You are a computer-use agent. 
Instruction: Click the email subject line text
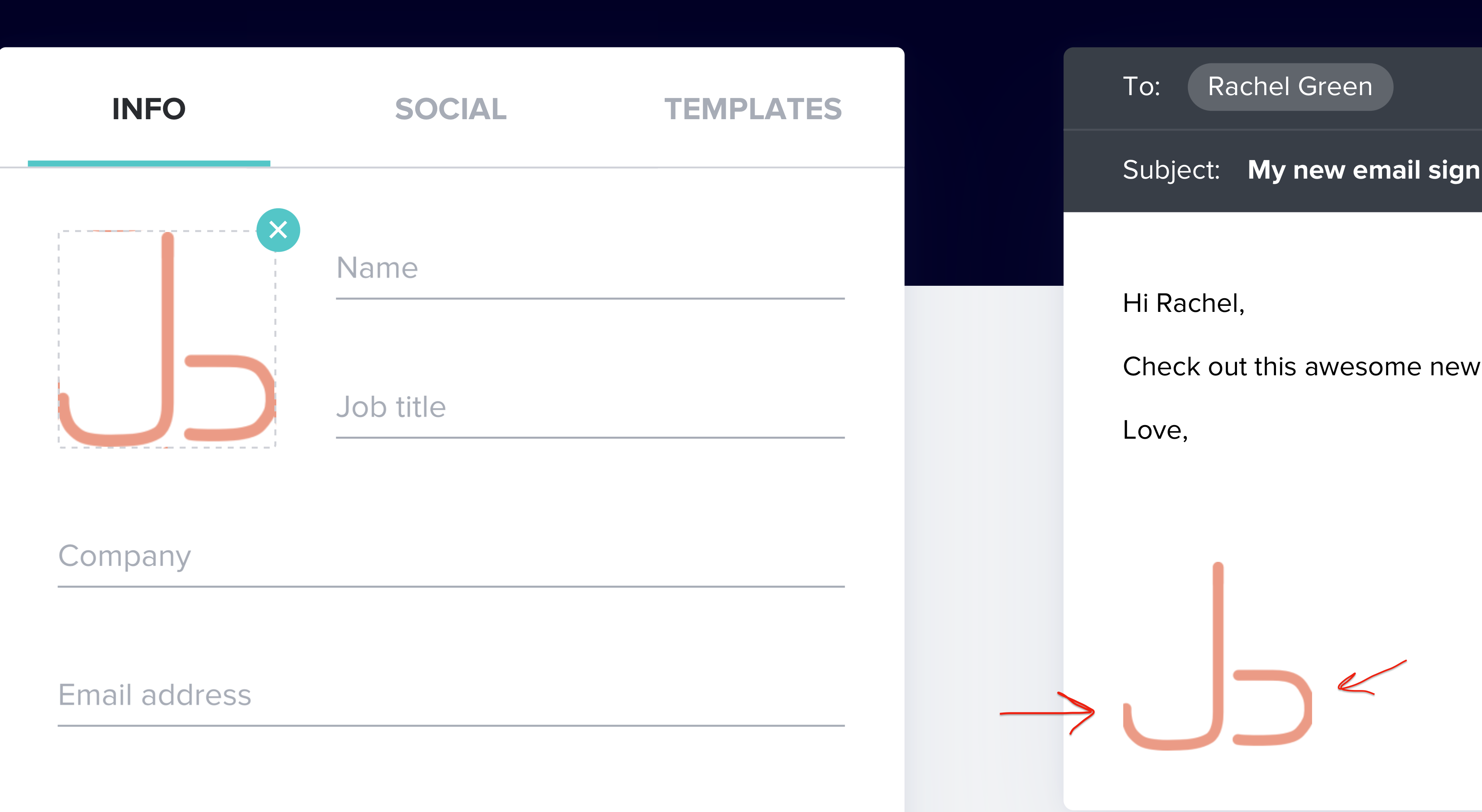click(x=1364, y=170)
